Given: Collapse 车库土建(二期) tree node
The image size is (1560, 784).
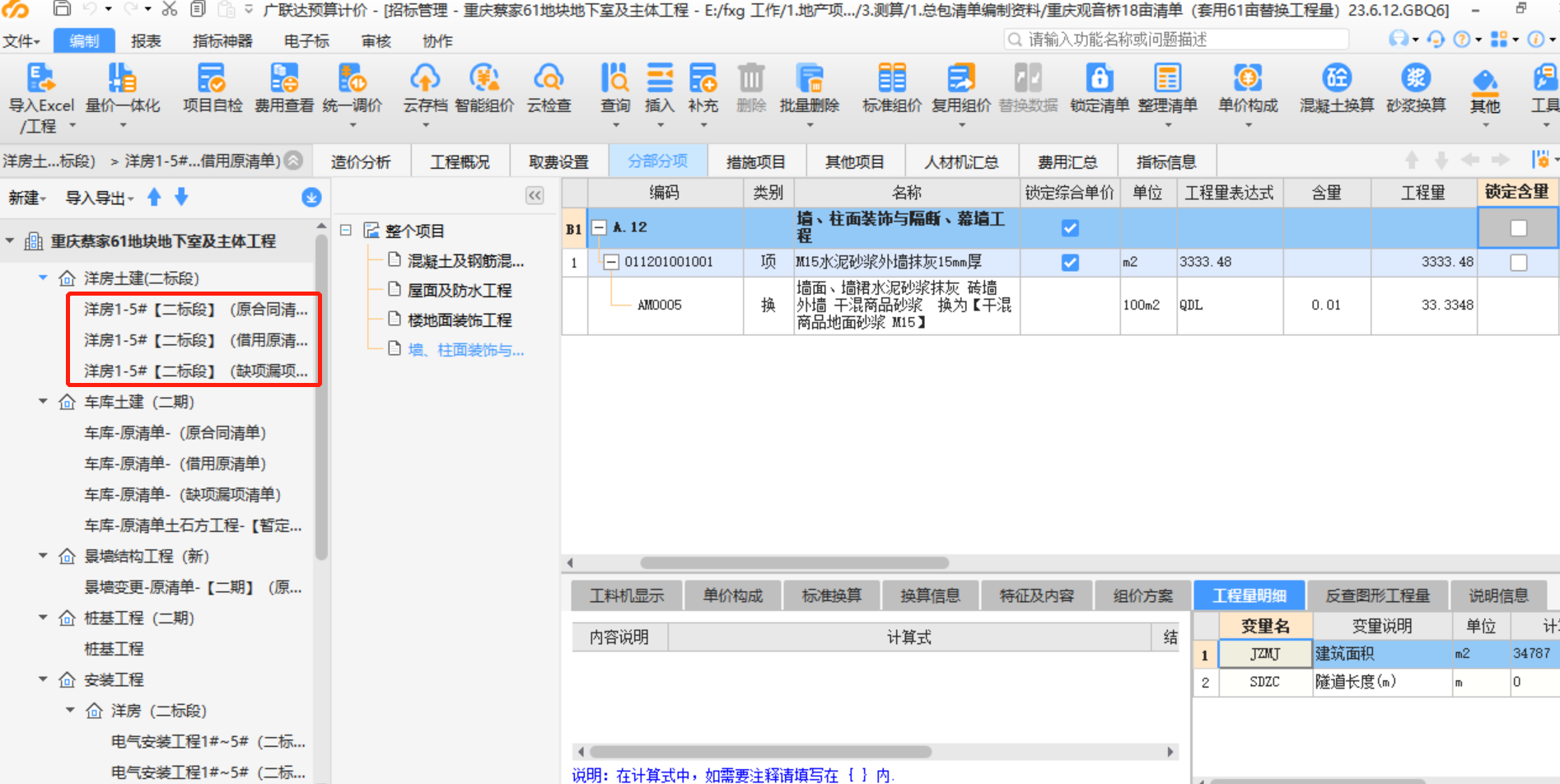Looking at the screenshot, I should tap(43, 402).
